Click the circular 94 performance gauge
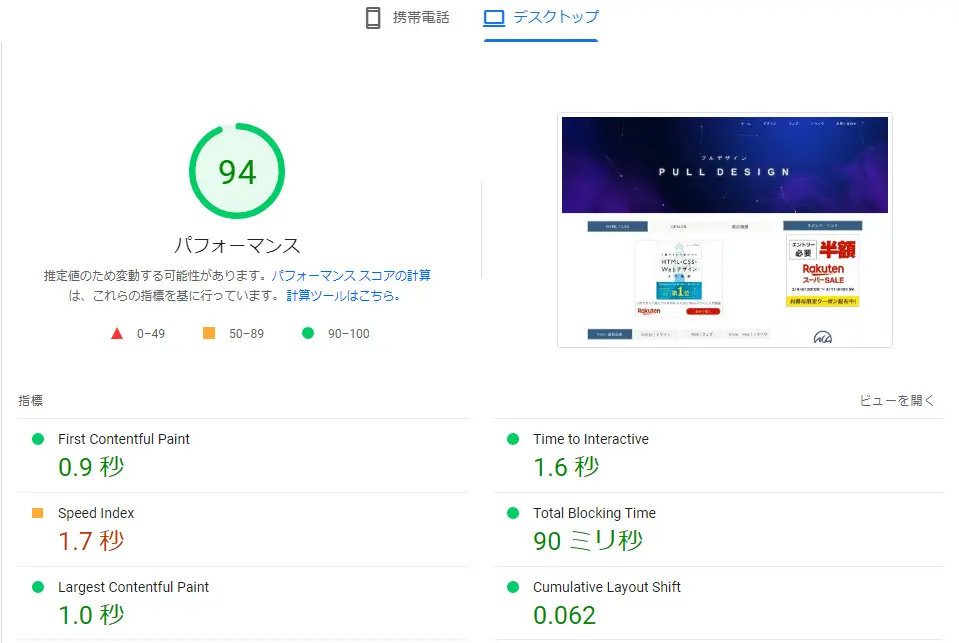The height and width of the screenshot is (643, 959). pyautogui.click(x=237, y=170)
